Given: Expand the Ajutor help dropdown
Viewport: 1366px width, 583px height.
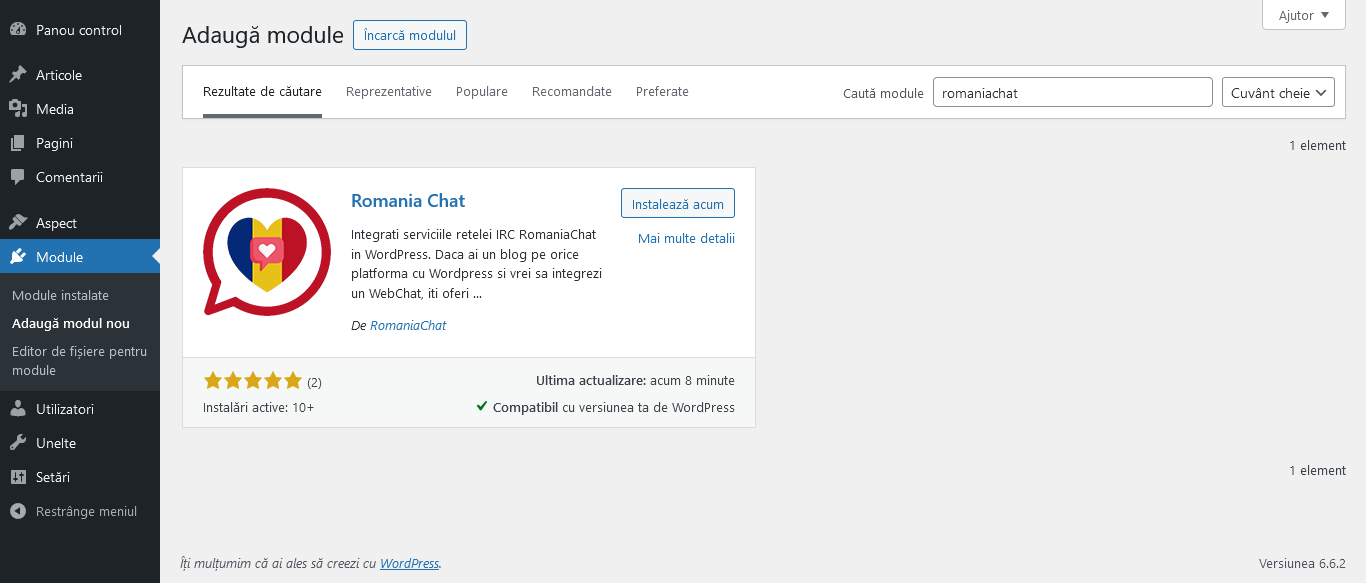Looking at the screenshot, I should tap(1304, 15).
